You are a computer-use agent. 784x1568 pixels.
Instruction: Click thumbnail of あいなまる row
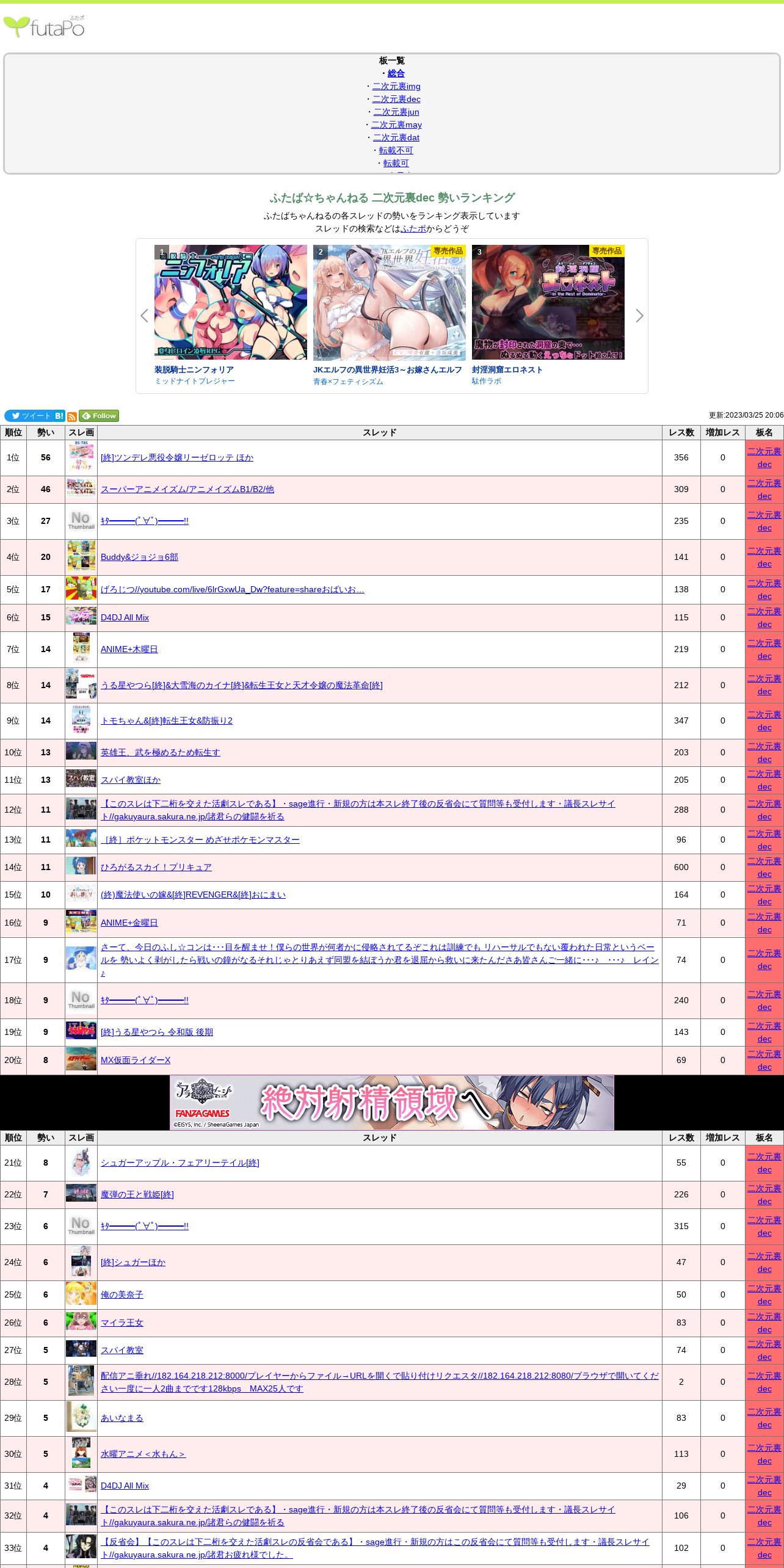coord(81,1418)
